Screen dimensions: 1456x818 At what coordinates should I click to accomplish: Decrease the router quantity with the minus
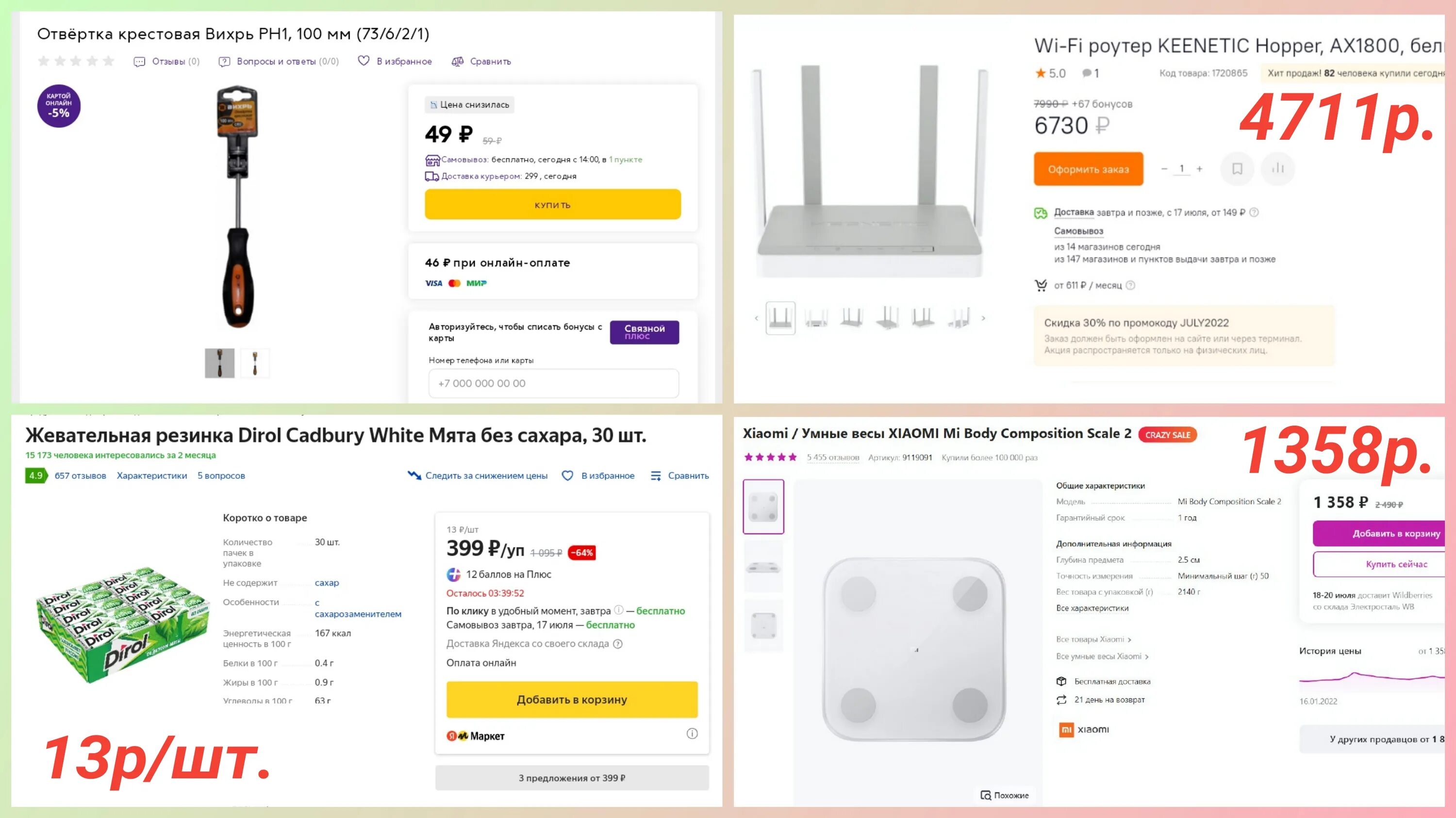pyautogui.click(x=1164, y=168)
